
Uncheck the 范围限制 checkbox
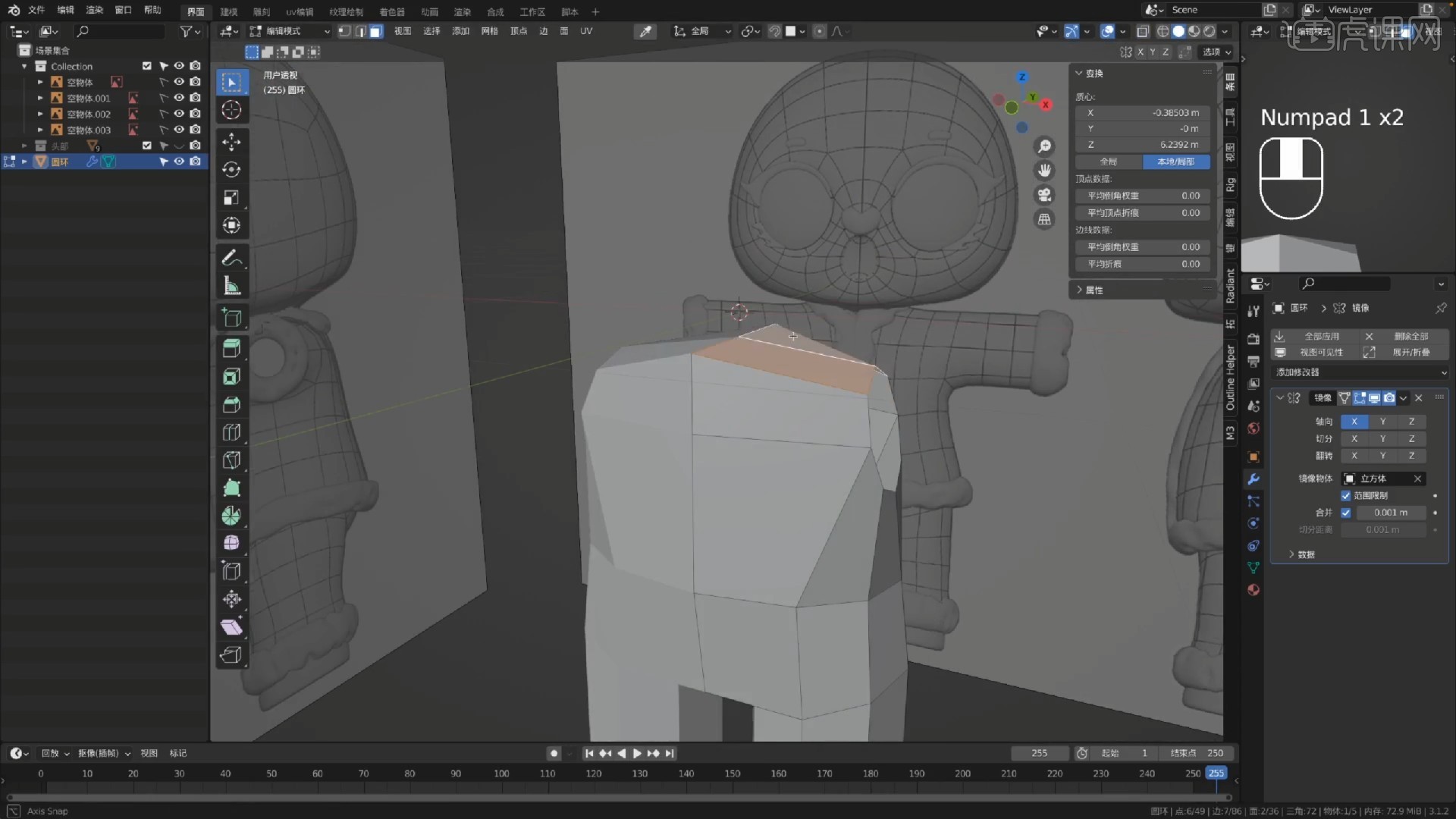[1346, 496]
